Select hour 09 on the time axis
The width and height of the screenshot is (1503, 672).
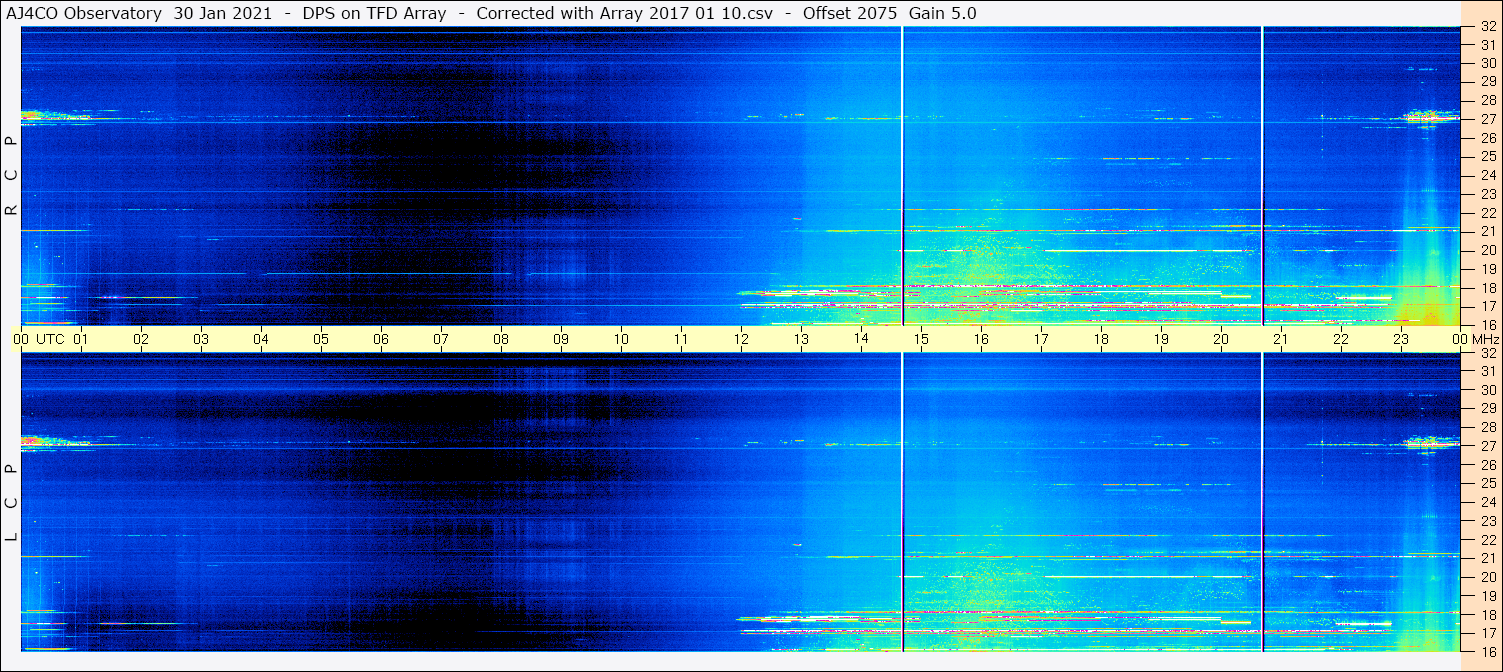[x=561, y=339]
